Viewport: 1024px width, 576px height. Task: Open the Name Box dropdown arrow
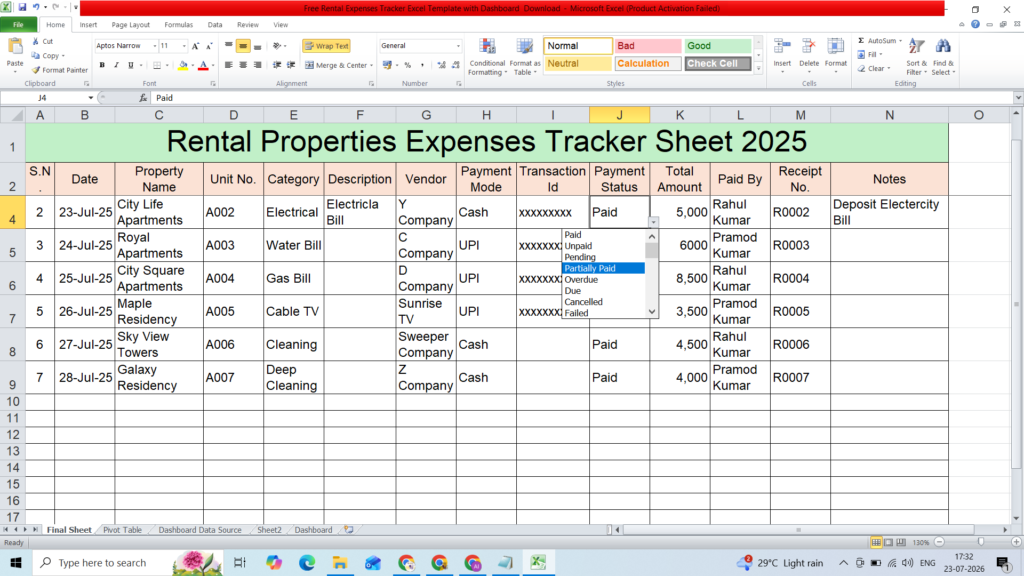tap(91, 98)
